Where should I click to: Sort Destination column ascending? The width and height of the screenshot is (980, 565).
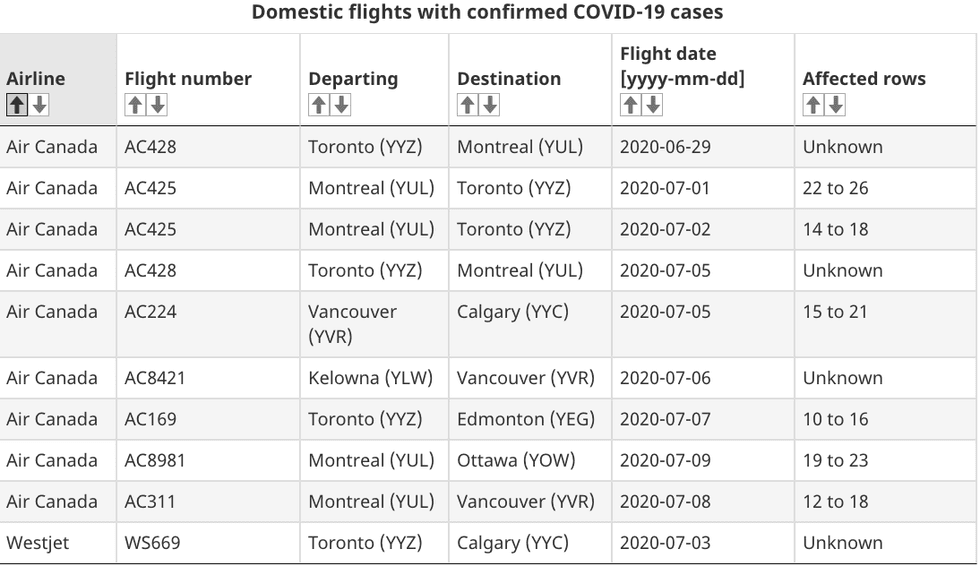(x=467, y=105)
